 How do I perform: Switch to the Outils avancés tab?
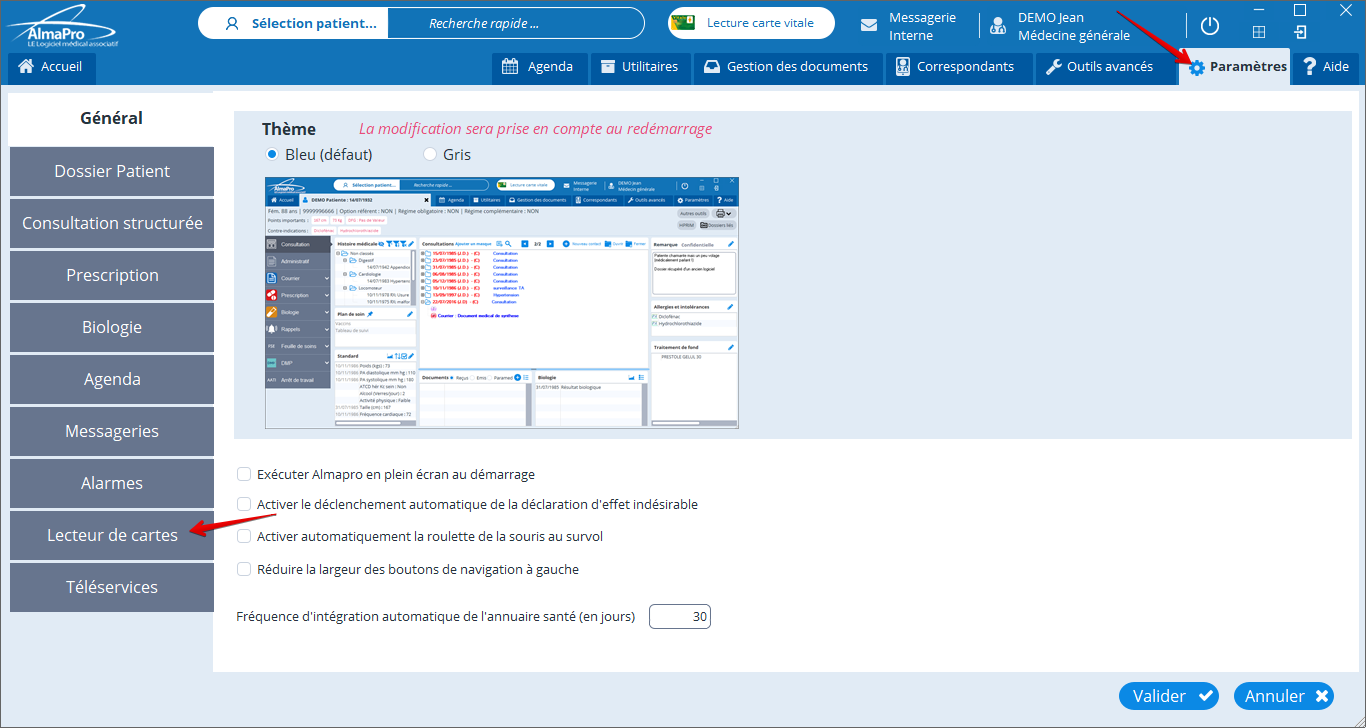(1098, 67)
